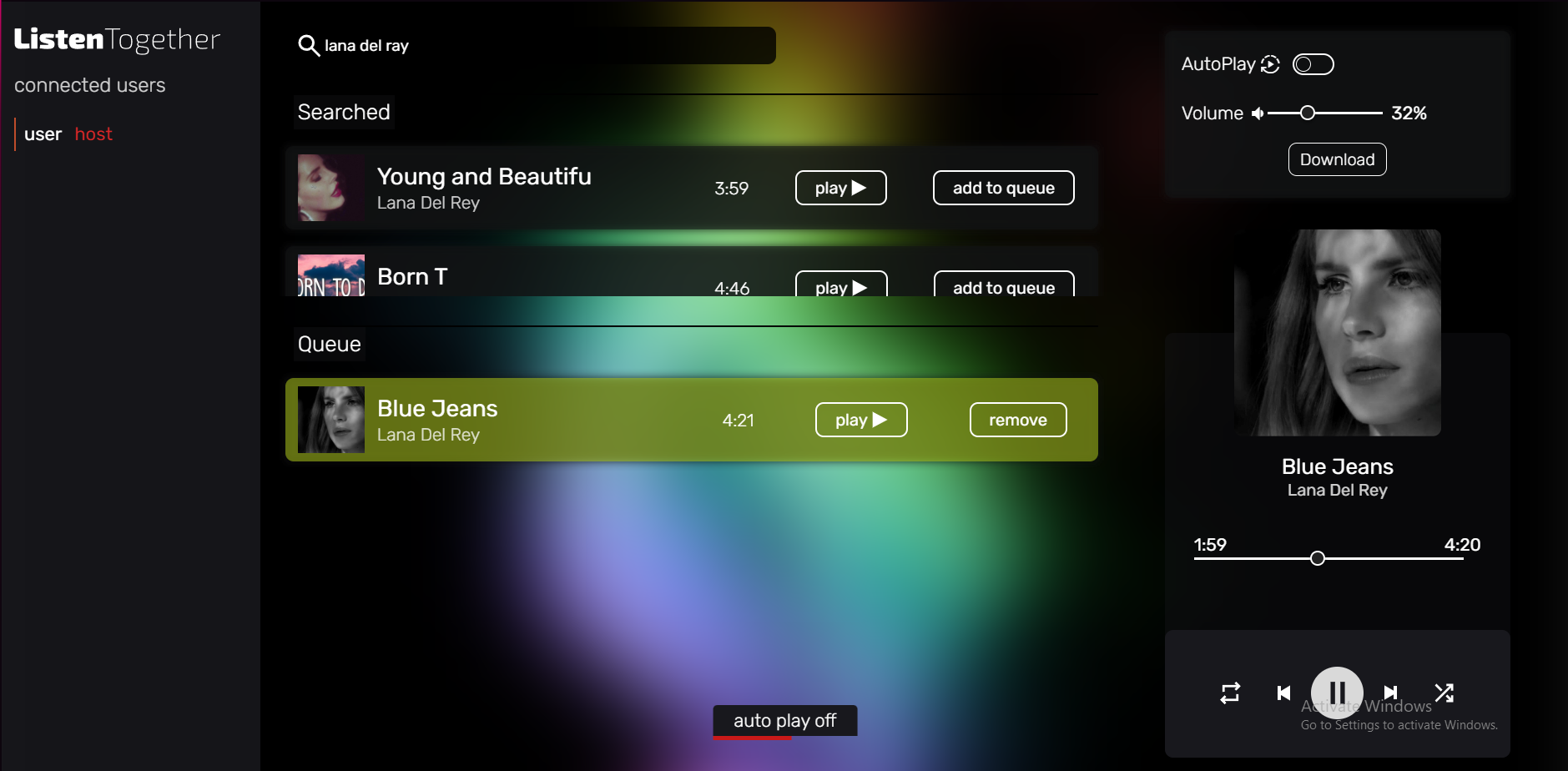The height and width of the screenshot is (771, 1568).
Task: Click the Volume label text
Action: point(1212,113)
